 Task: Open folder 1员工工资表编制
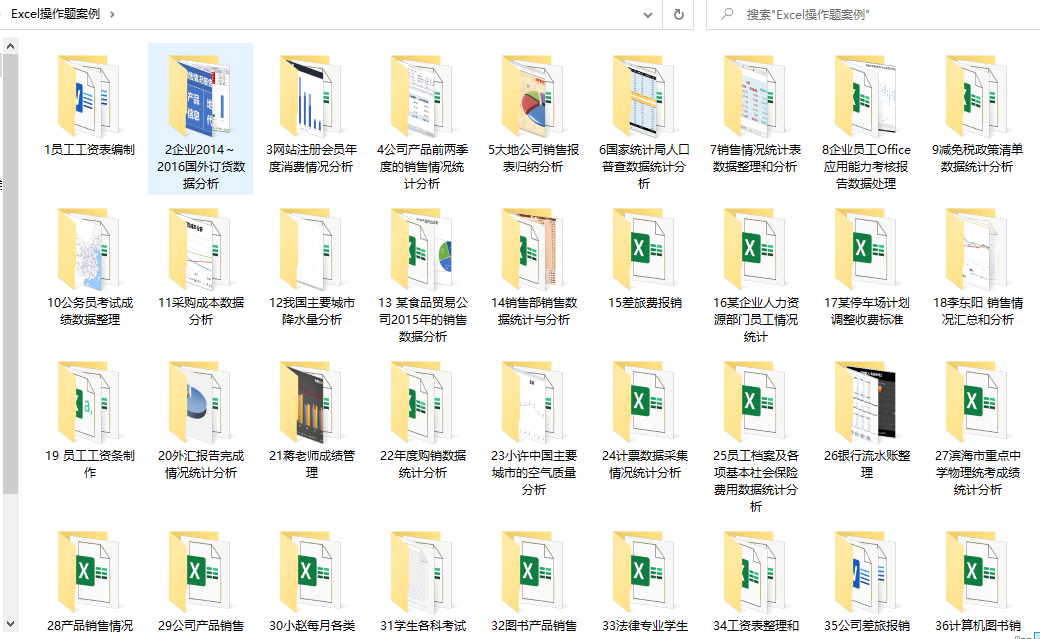[x=90, y=105]
